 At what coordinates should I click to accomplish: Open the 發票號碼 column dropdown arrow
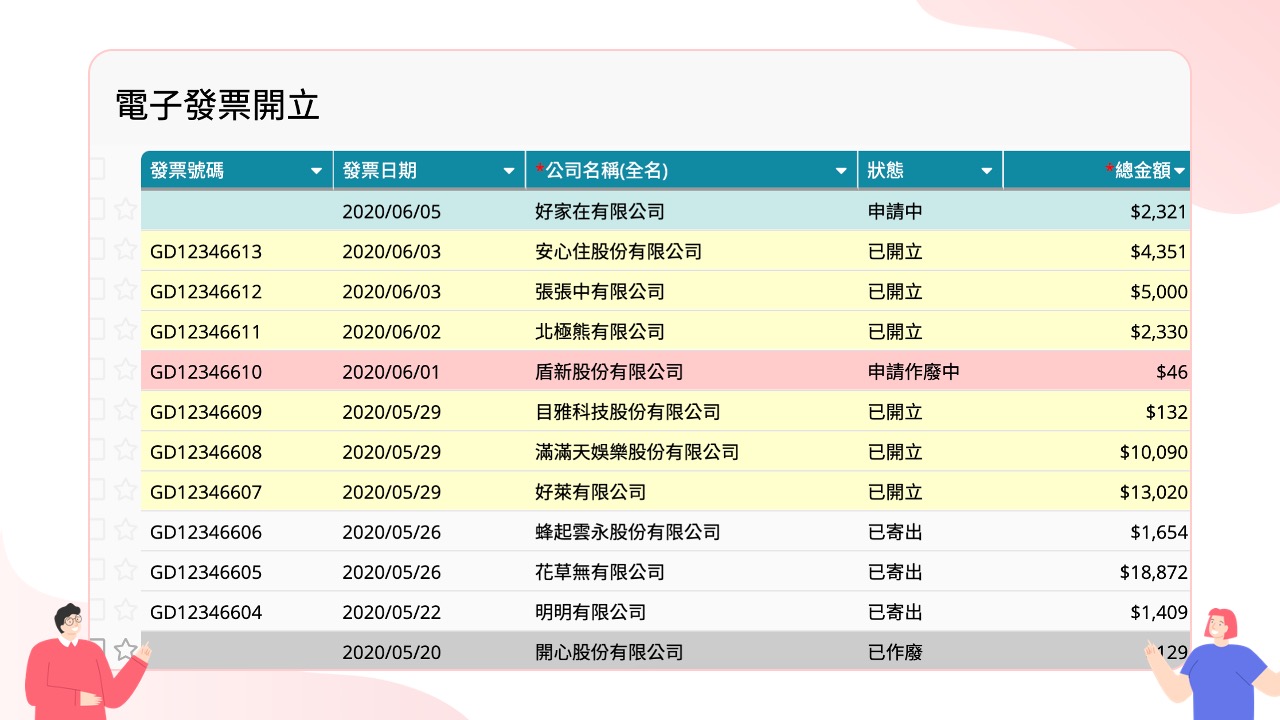[x=317, y=171]
